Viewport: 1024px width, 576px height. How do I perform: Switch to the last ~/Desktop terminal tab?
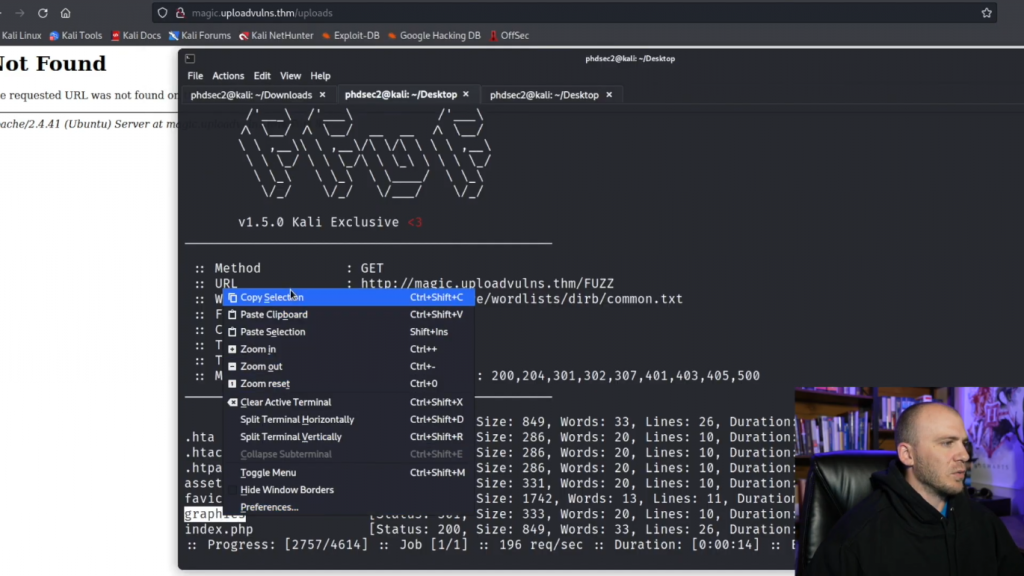pyautogui.click(x=544, y=95)
